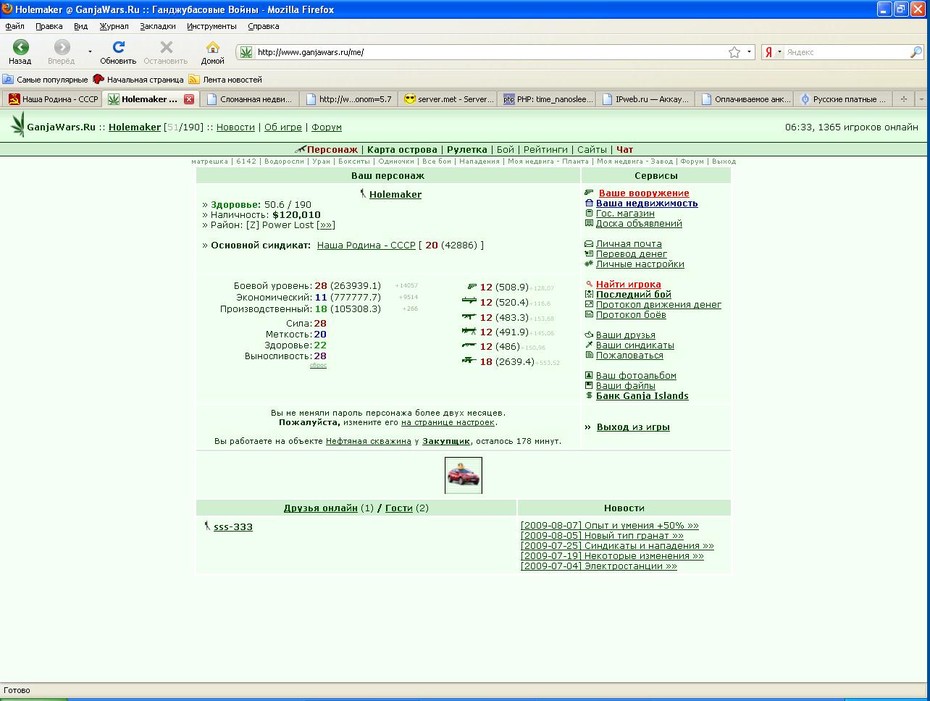Click the red car thumbnail image
The image size is (930, 701).
pyautogui.click(x=463, y=475)
